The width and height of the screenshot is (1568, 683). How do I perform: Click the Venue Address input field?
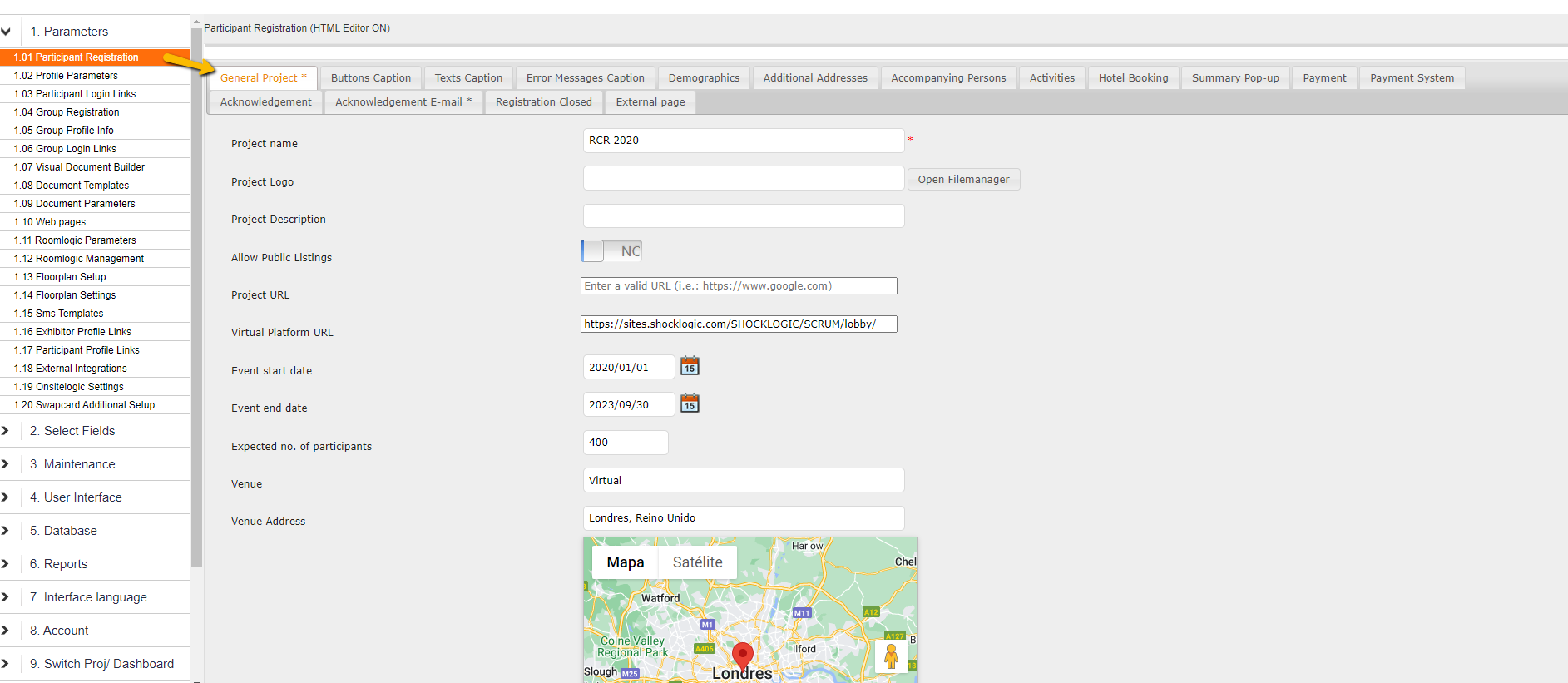click(x=744, y=518)
